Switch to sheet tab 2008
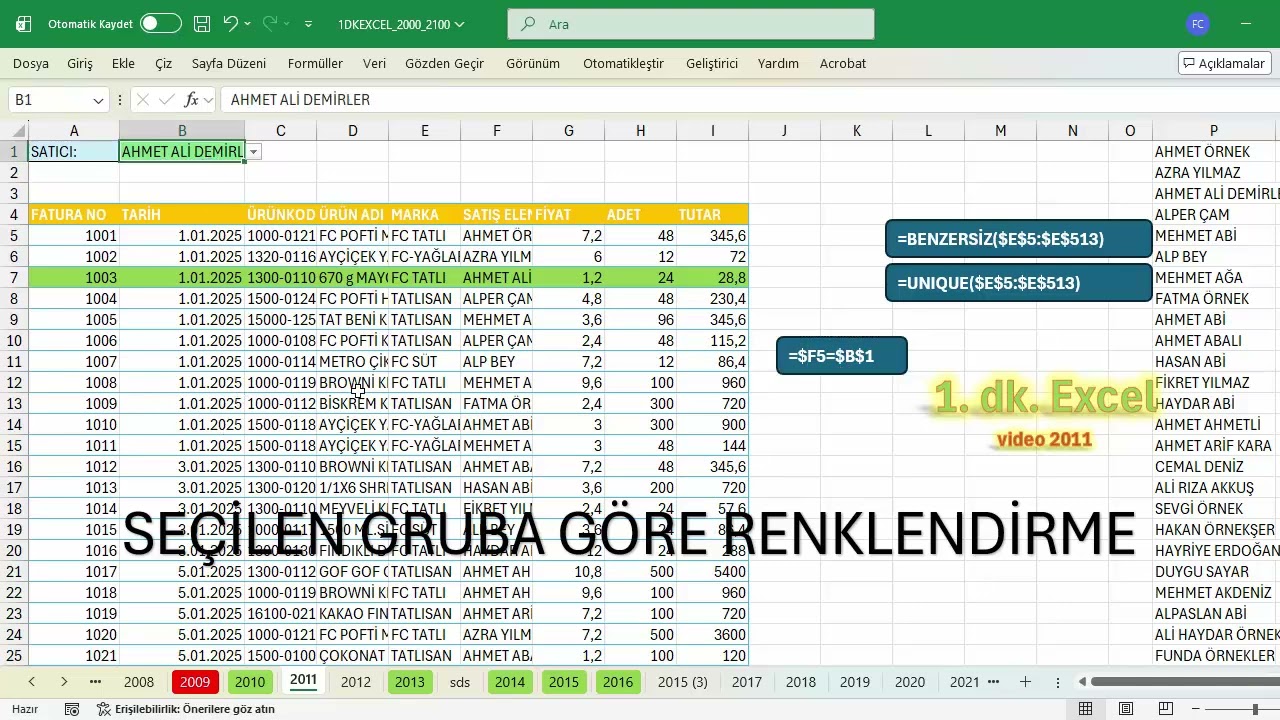1280x720 pixels. (x=139, y=682)
